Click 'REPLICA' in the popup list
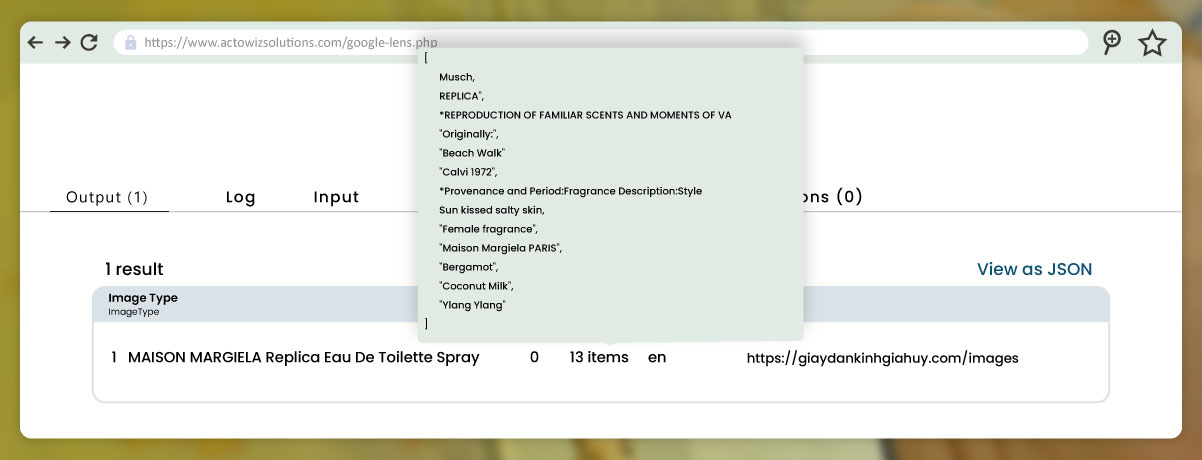 [x=462, y=96]
